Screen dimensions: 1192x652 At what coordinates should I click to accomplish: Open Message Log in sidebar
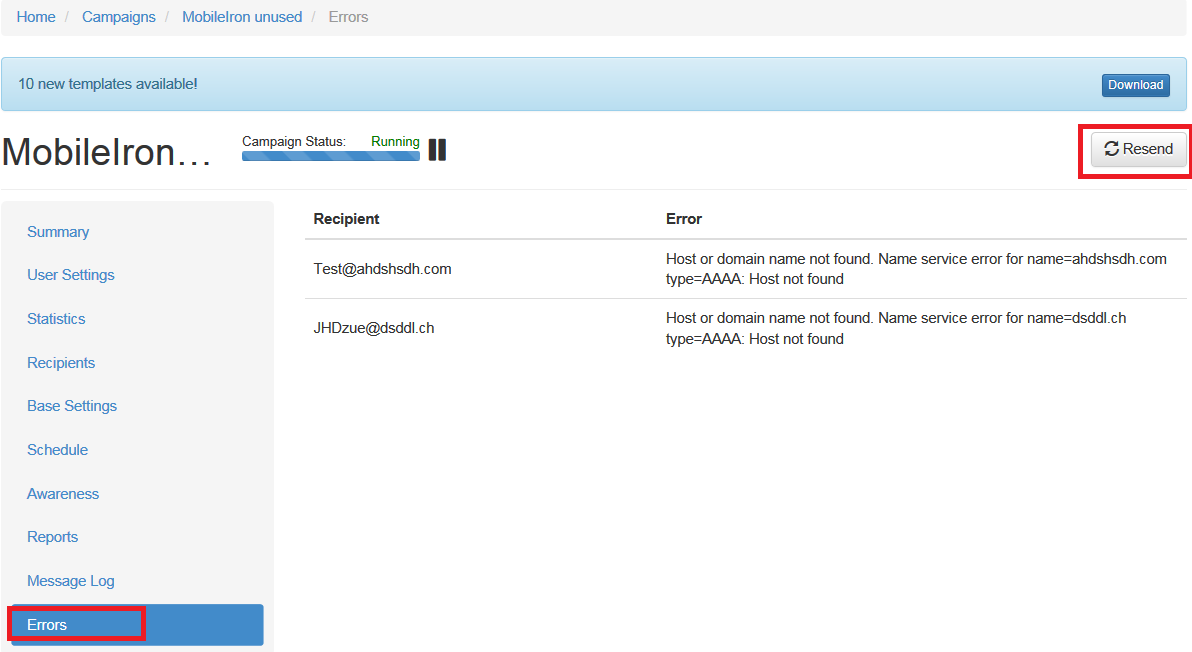[x=71, y=581]
